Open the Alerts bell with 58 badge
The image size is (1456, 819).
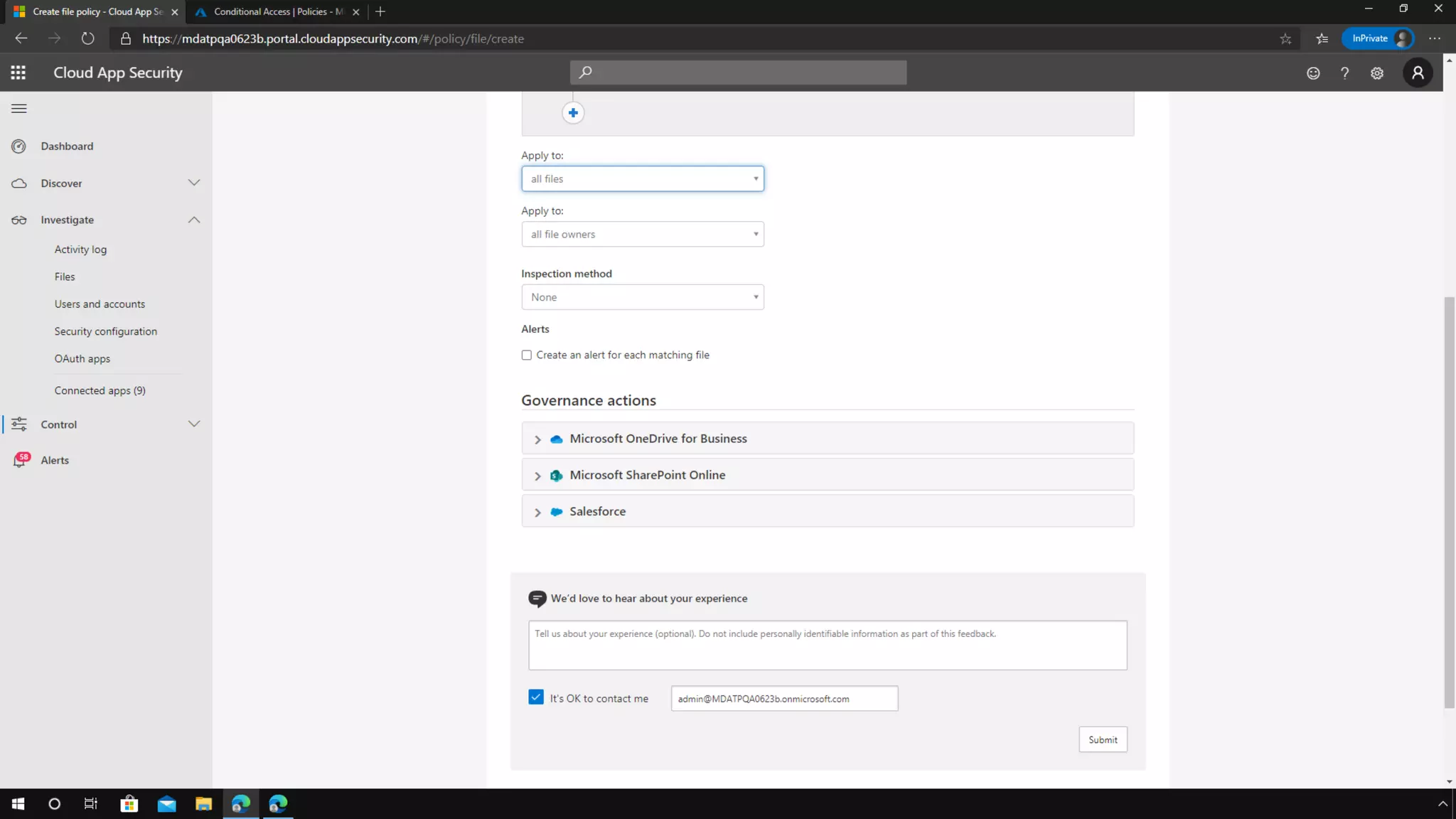point(21,460)
